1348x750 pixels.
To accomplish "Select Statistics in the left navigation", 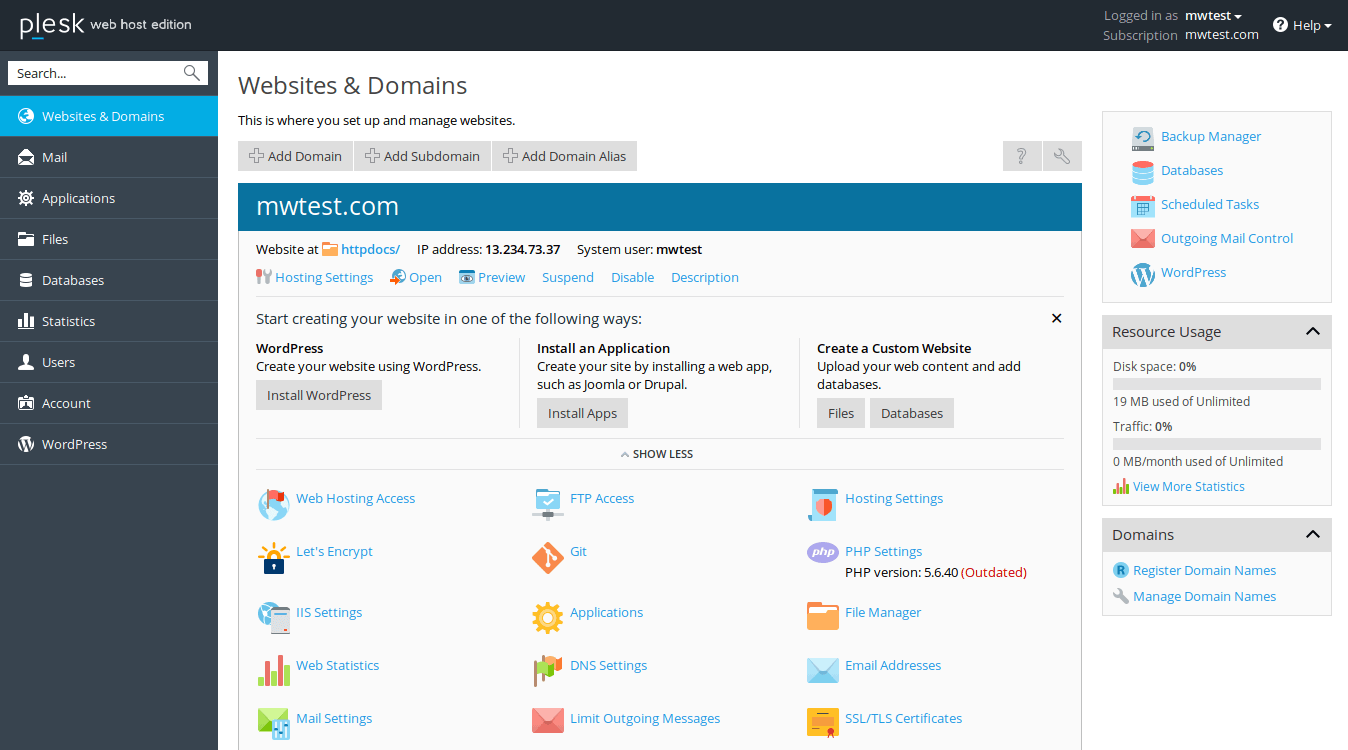I will pos(68,321).
